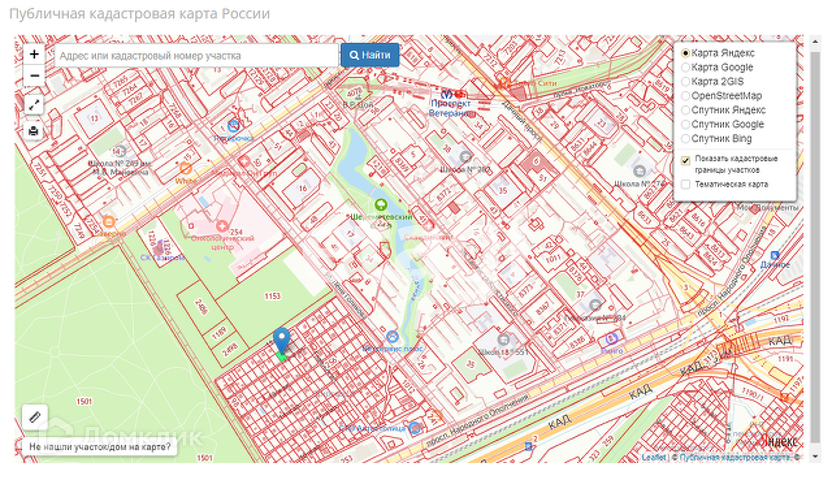The height and width of the screenshot is (480, 832).
Task: Click the White orange place icon
Action: pos(185,169)
